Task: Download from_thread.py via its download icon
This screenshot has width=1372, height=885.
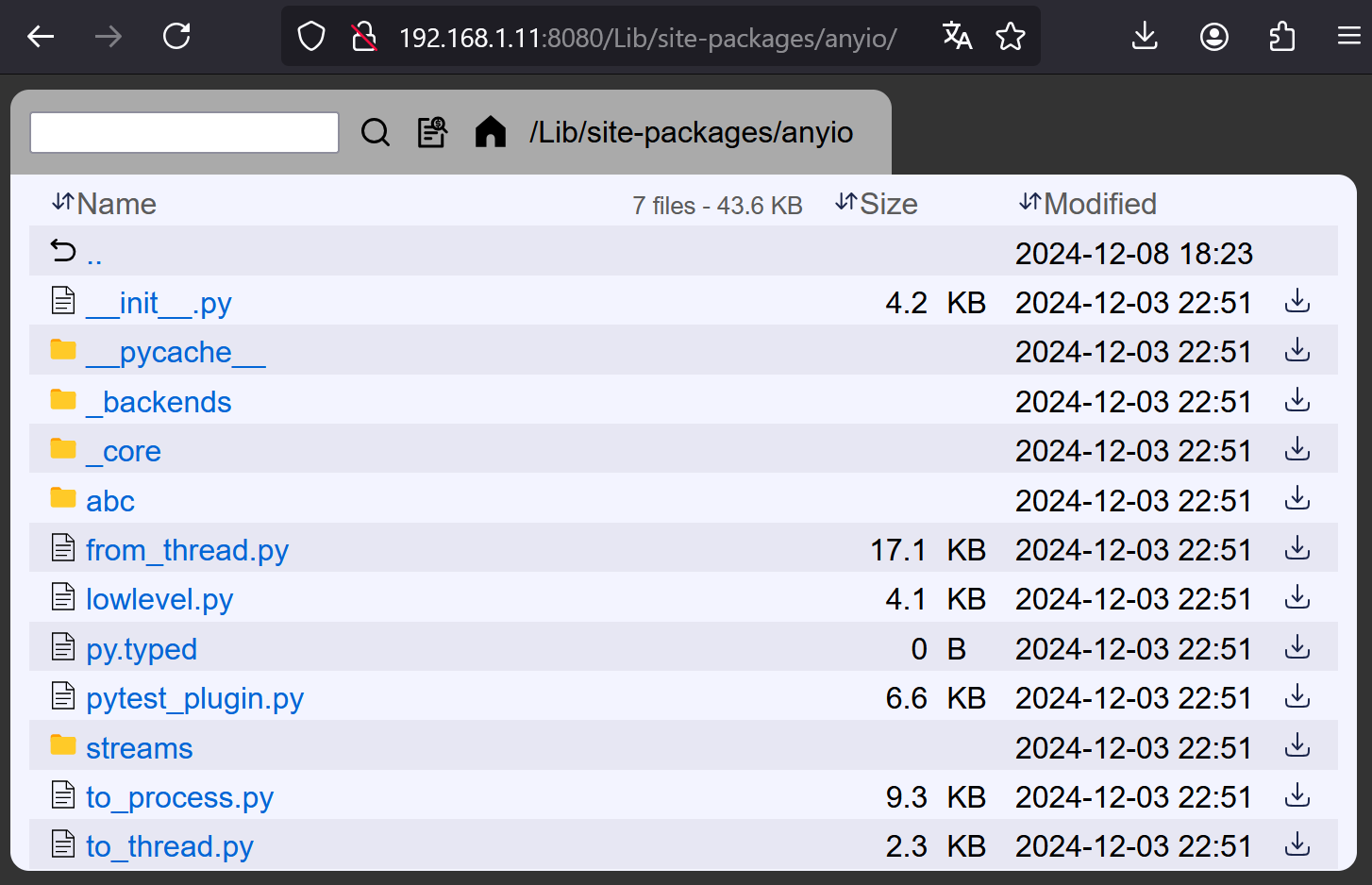Action: point(1297,549)
